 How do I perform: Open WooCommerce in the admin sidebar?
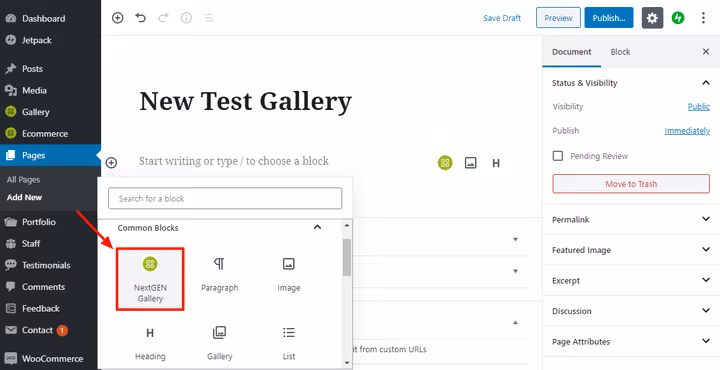click(52, 359)
